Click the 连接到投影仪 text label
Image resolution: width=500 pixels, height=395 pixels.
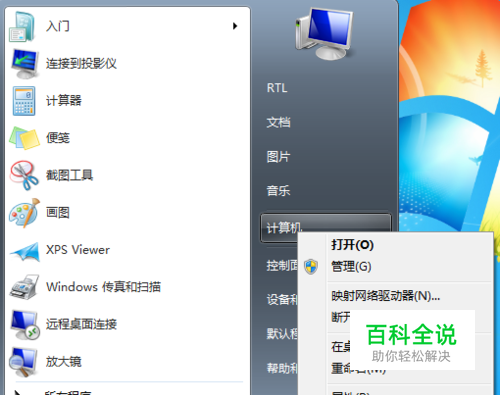click(81, 64)
